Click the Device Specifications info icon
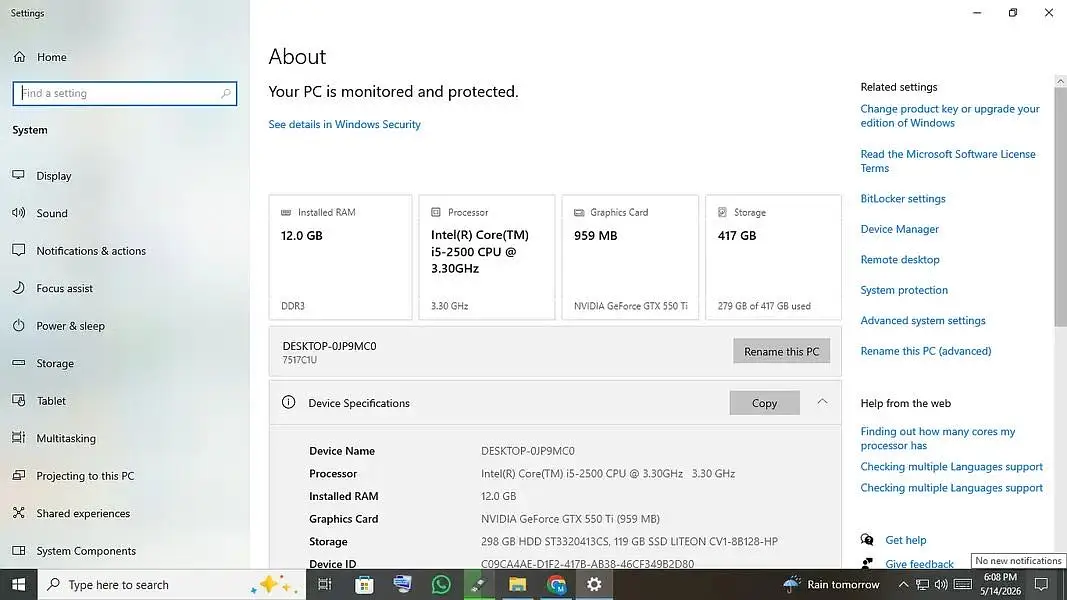Viewport: 1067px width, 600px height. (289, 402)
